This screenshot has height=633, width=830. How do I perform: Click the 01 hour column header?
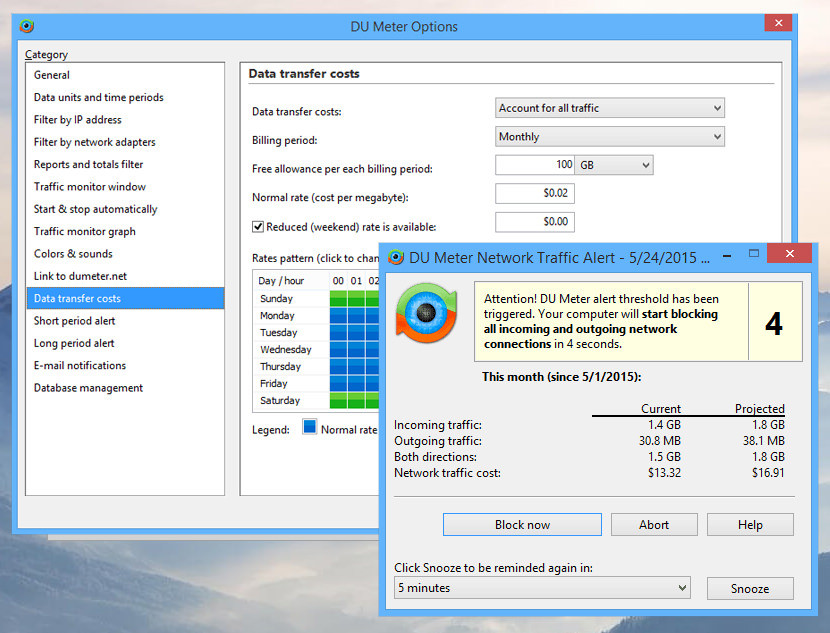coord(356,281)
